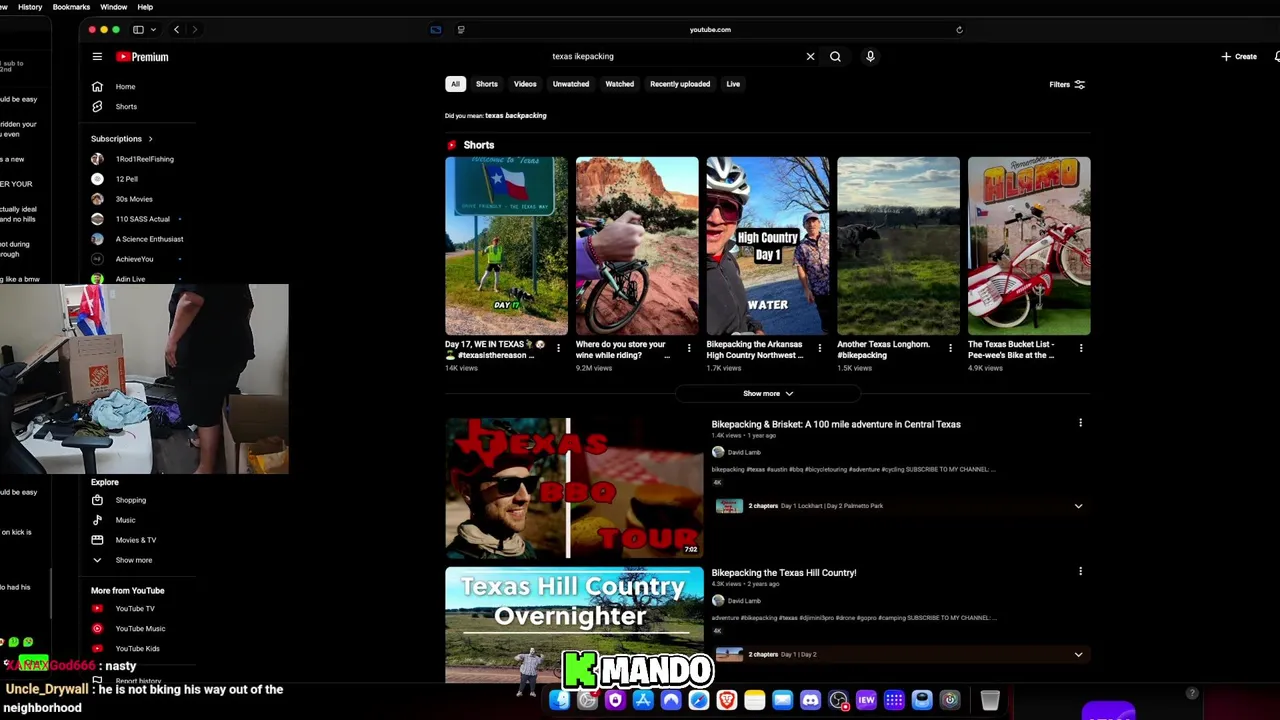Open the History menu in menu bar
The width and height of the screenshot is (1280, 720).
(30, 7)
